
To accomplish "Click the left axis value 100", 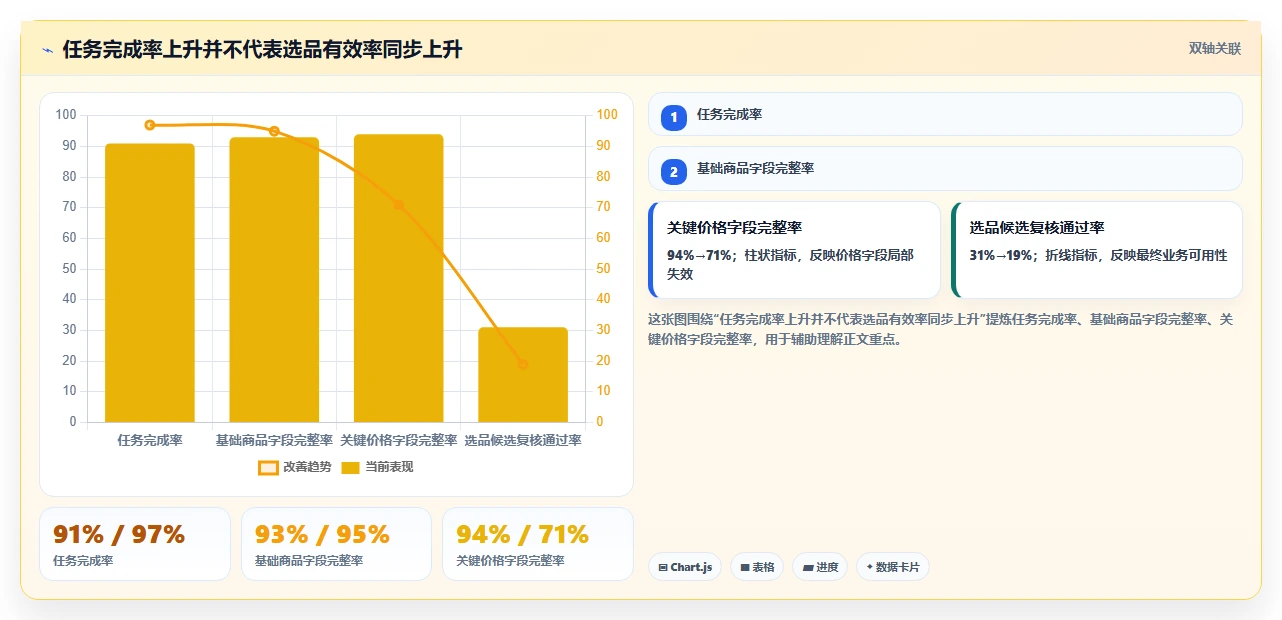I will click(x=66, y=115).
